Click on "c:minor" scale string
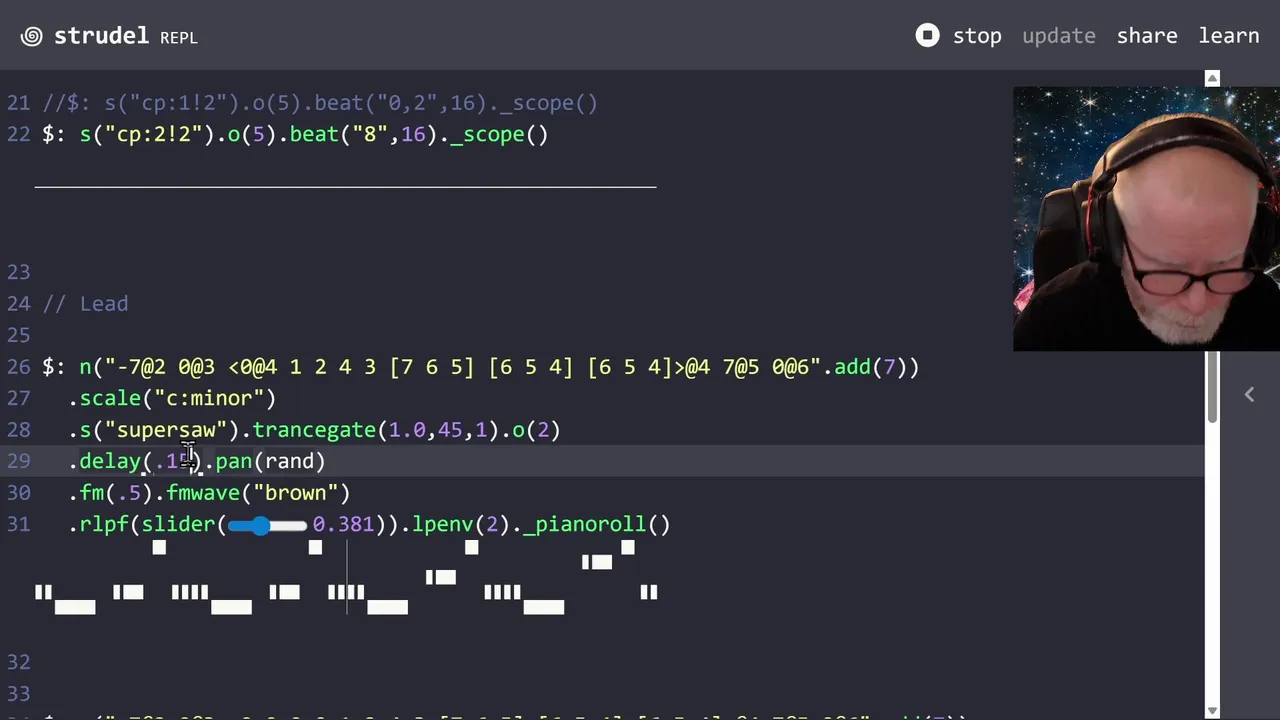The image size is (1280, 720). (209, 398)
